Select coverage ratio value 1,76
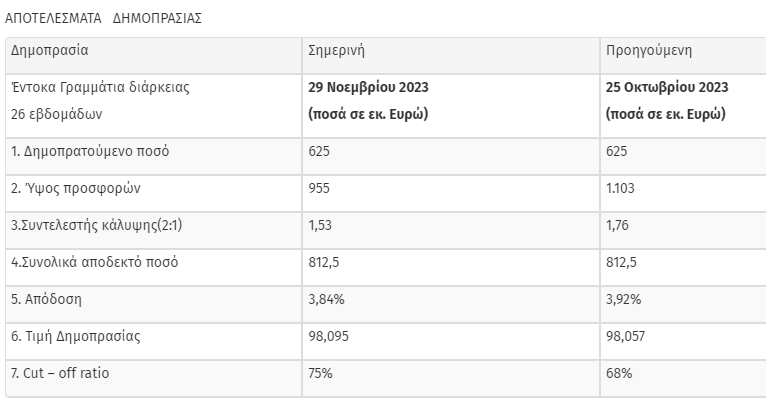Image resolution: width=766 pixels, height=417 pixels. point(617,226)
